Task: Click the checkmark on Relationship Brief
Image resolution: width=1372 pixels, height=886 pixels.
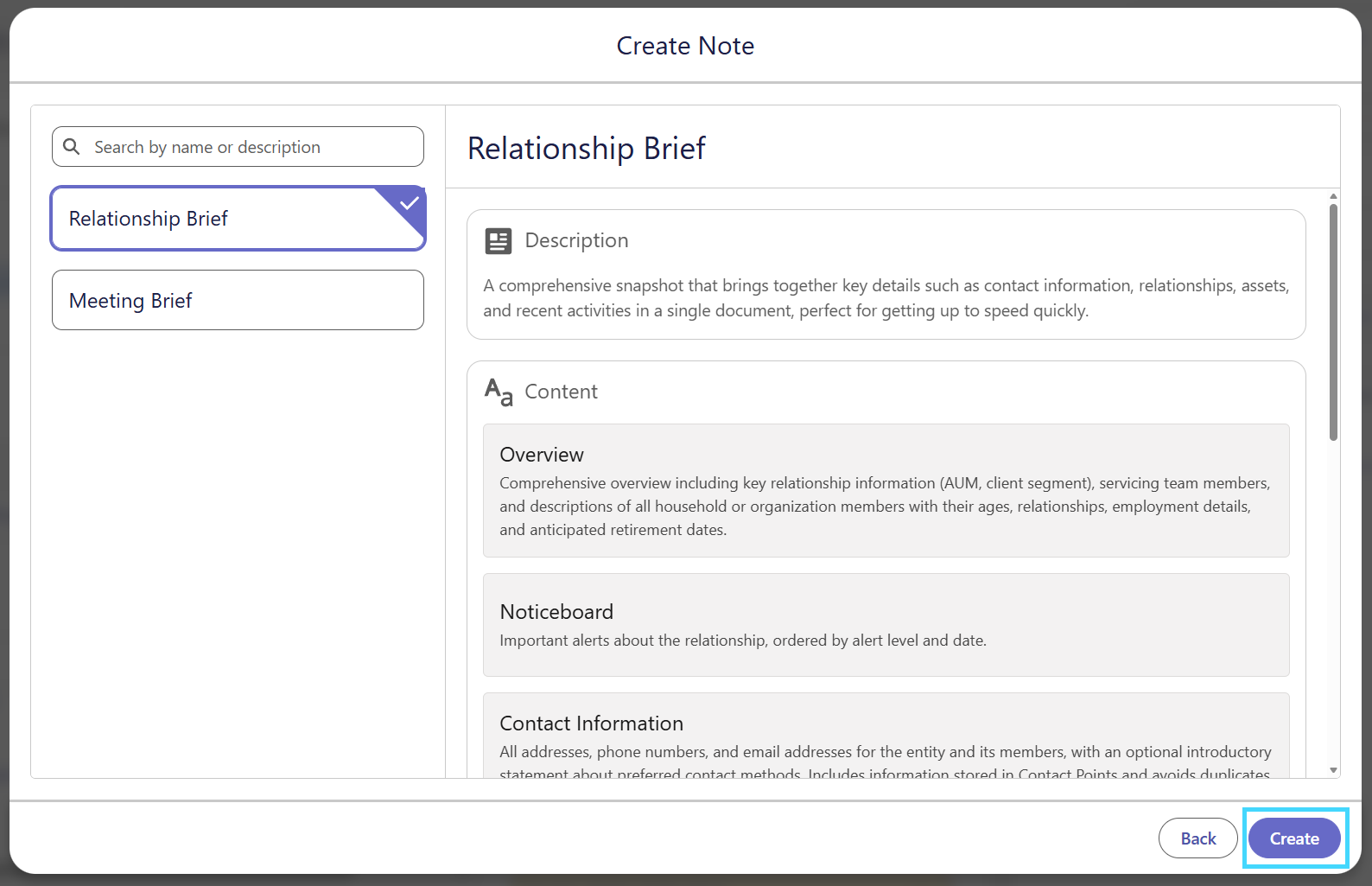Action: pyautogui.click(x=409, y=203)
